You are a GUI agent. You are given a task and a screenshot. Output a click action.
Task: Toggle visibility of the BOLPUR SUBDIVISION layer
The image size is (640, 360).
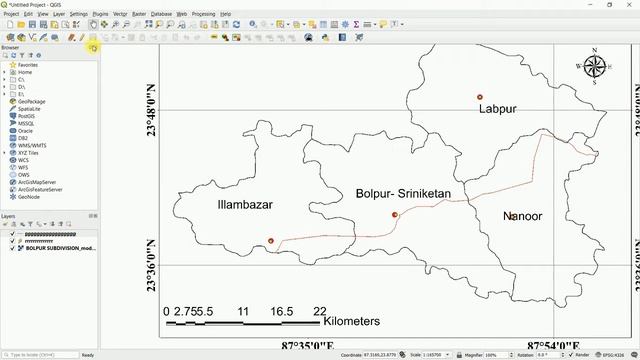[x=12, y=248]
